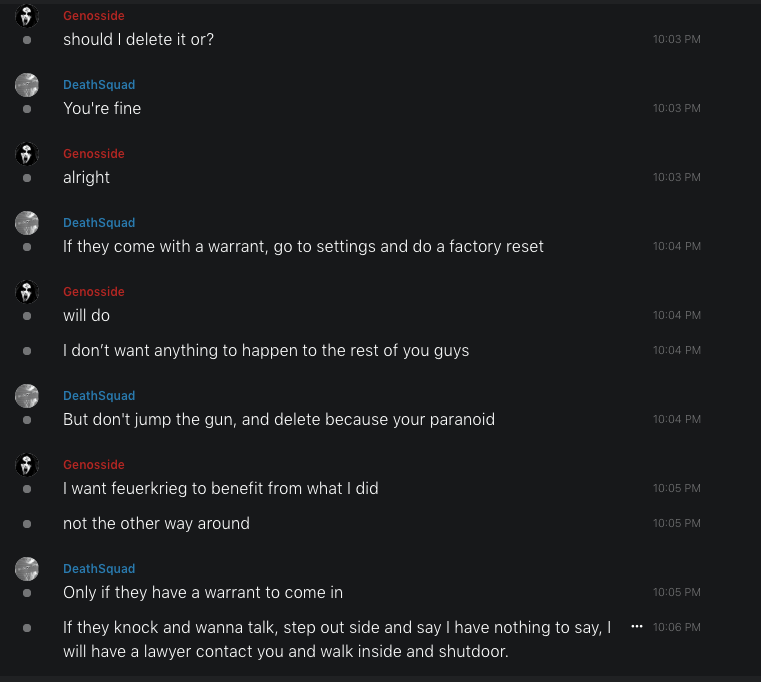Click the DeathSquad username above "You're fine"
The image size is (761, 682).
click(x=99, y=85)
